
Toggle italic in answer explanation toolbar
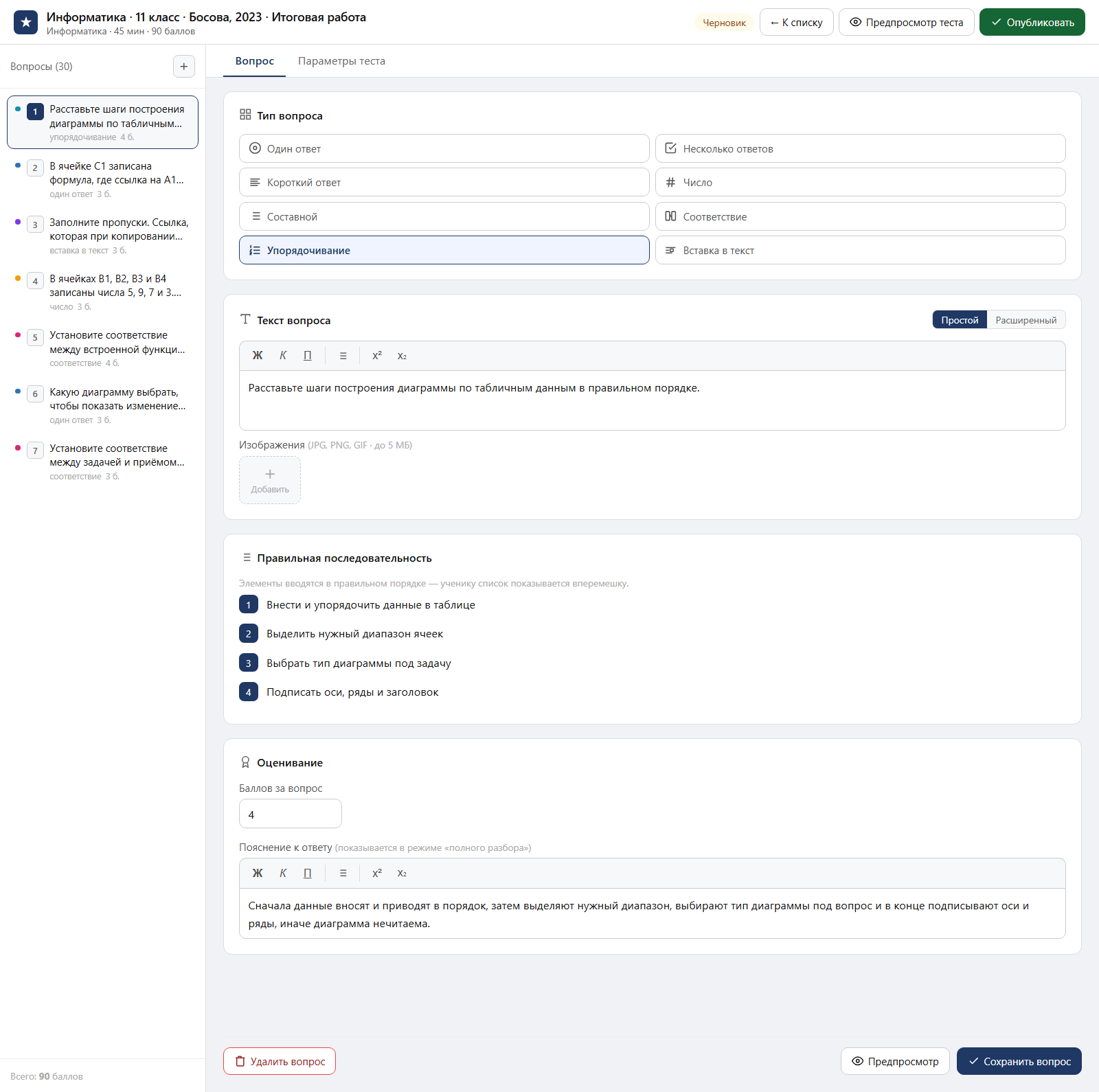pos(283,873)
